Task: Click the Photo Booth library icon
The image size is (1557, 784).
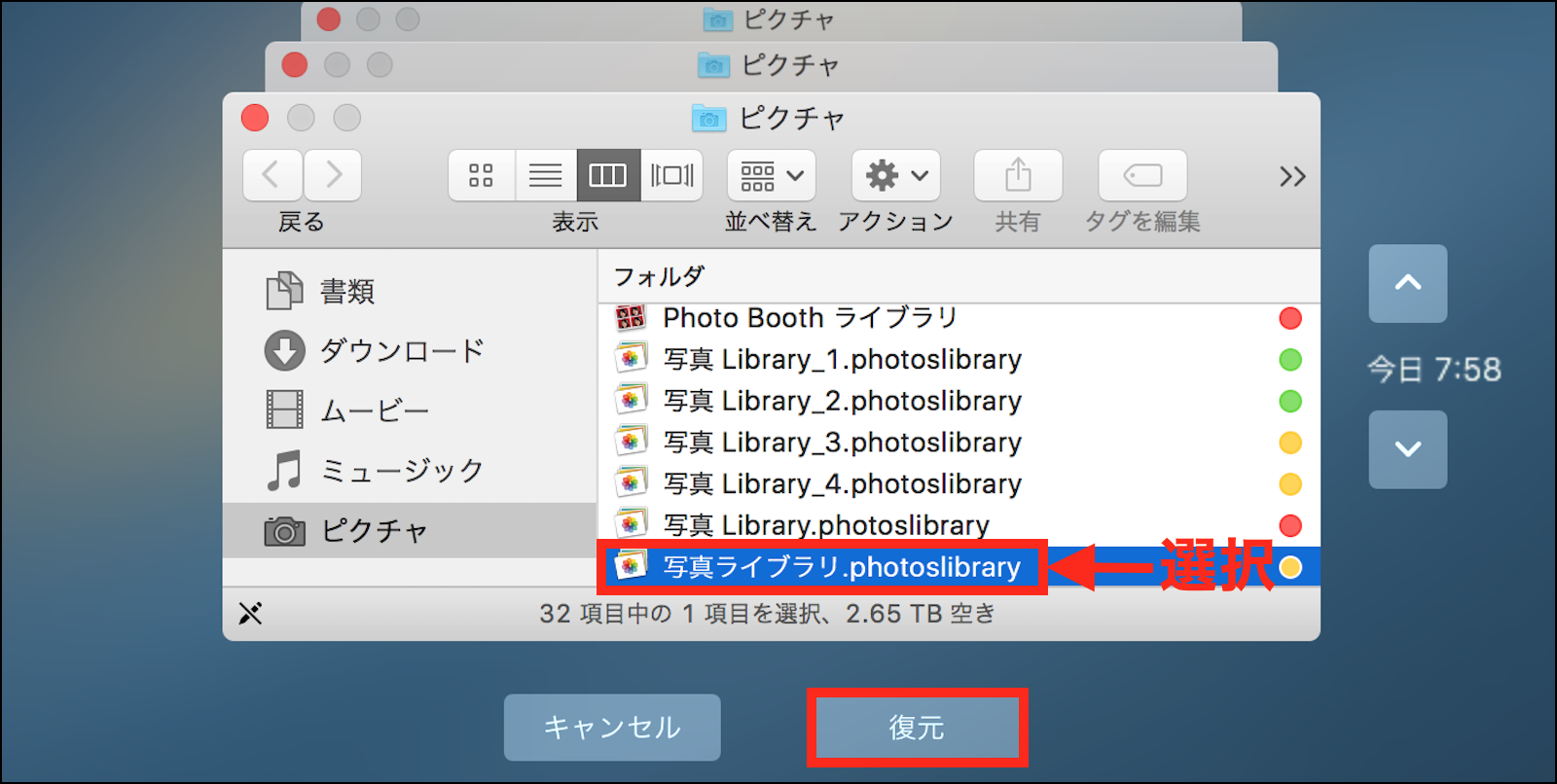Action: (631, 317)
